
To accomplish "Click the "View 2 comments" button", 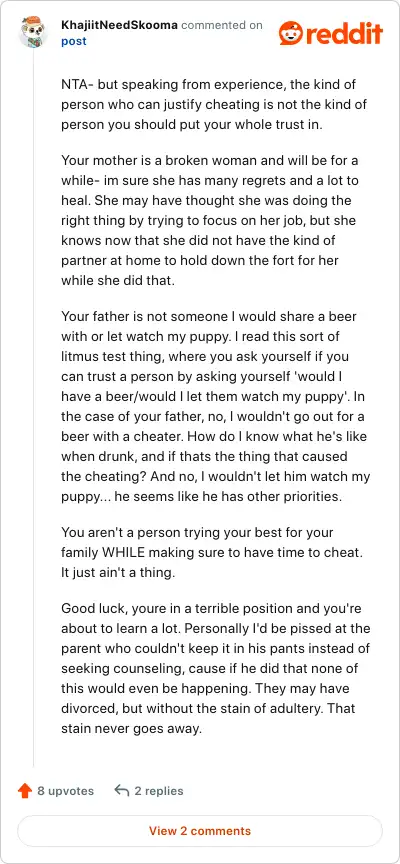I will point(199,831).
